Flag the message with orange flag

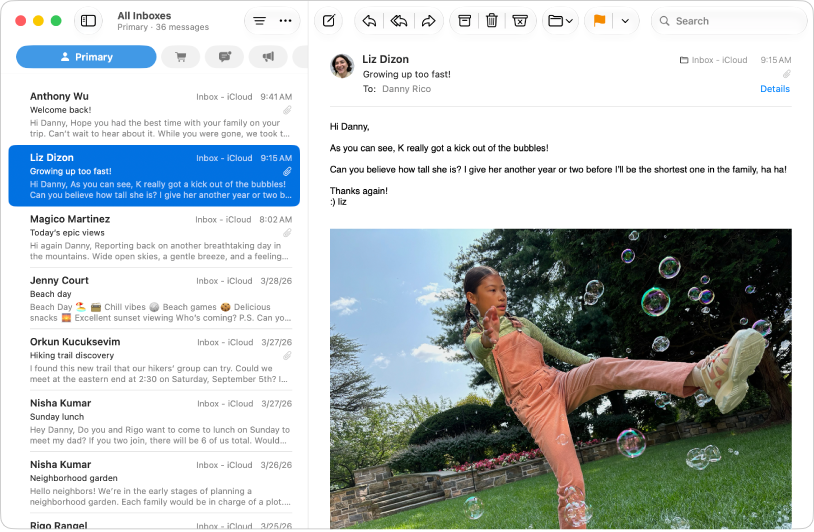coord(599,21)
